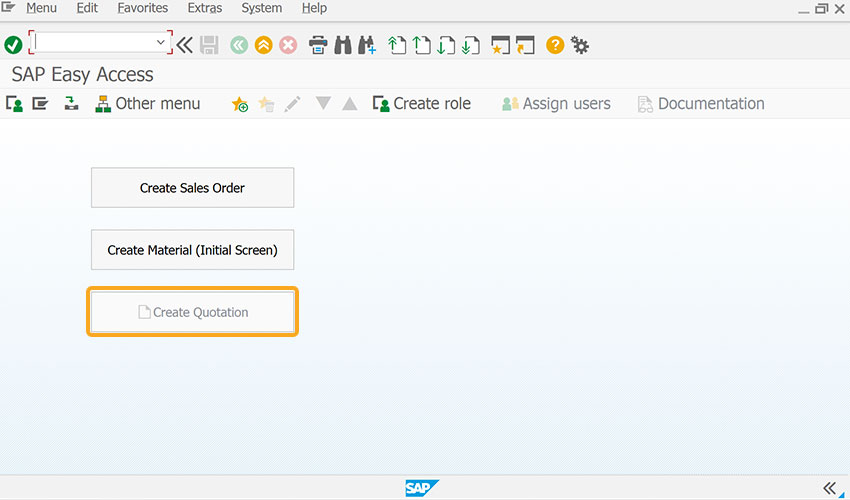Click the Save diskette icon
Viewport: 850px width, 500px height.
tap(209, 45)
